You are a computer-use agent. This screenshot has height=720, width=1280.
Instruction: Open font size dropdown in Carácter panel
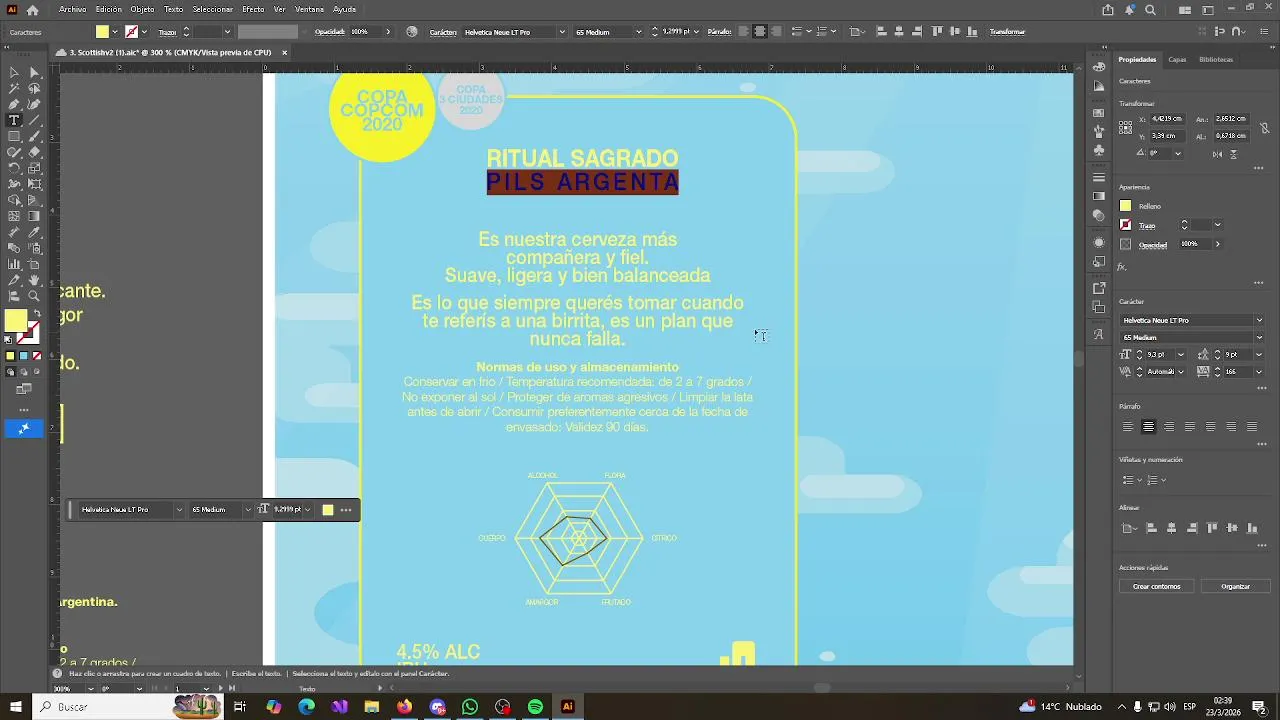tap(1181, 355)
